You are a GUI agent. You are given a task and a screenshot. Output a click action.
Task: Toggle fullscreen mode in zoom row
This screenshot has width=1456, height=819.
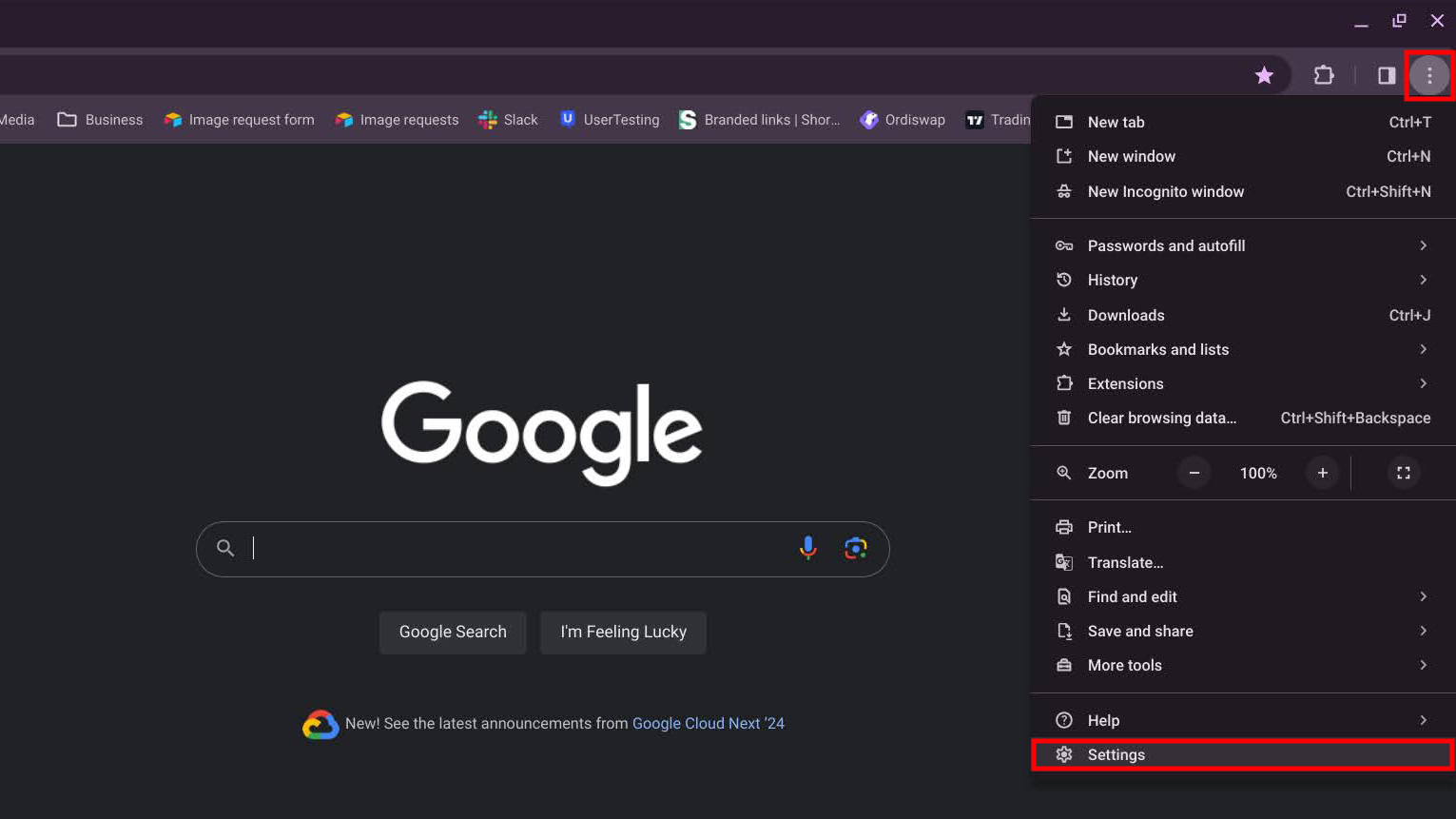1403,473
